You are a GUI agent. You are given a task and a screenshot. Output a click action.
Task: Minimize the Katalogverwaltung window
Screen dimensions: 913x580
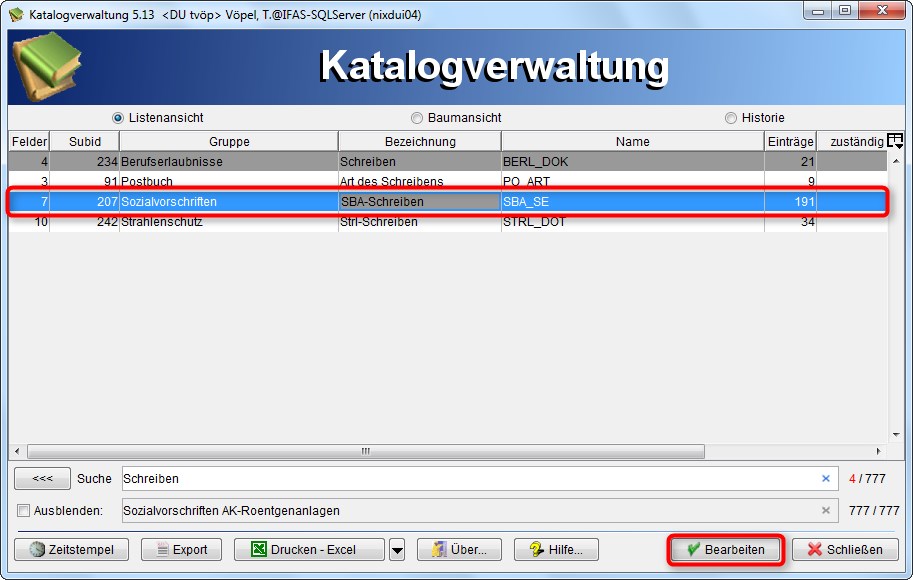point(818,11)
